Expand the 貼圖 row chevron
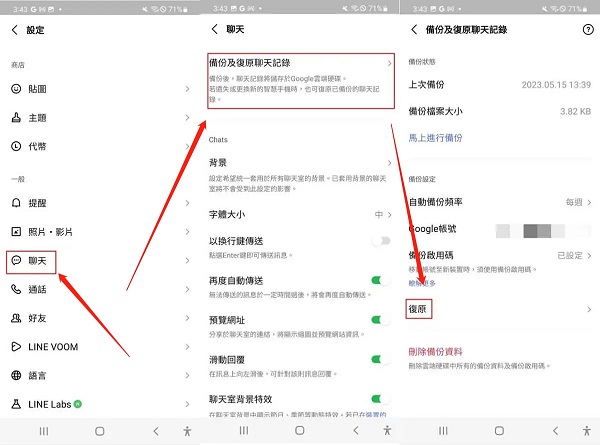This screenshot has width=600, height=445. pos(188,89)
